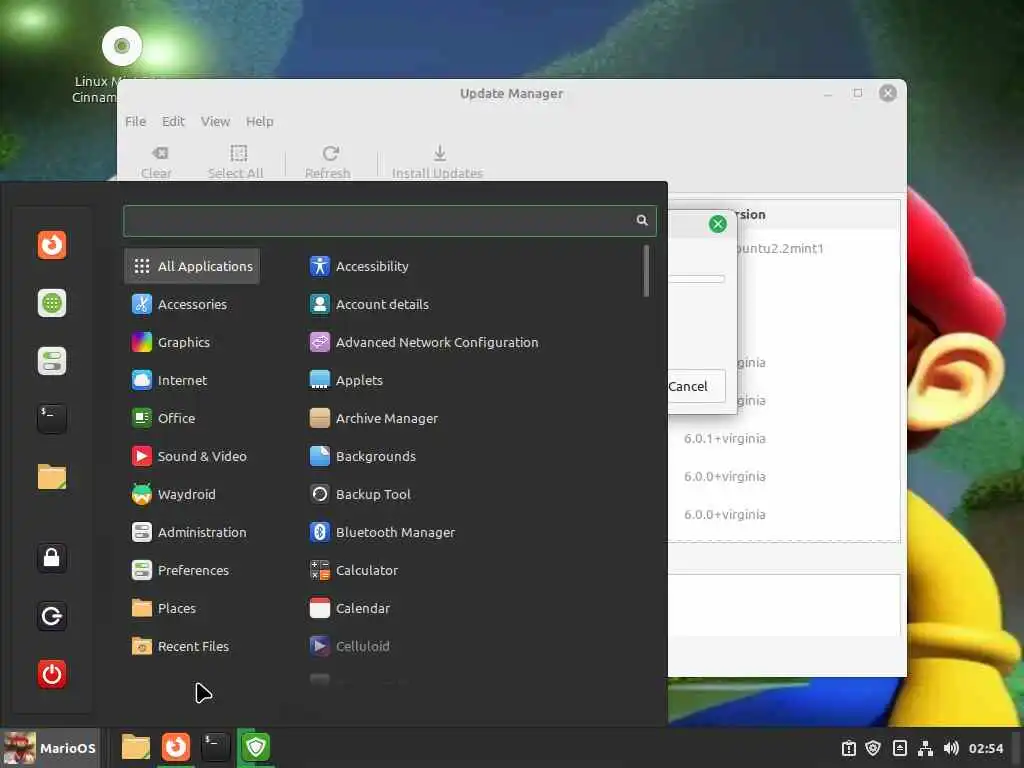Launch the Calculator app
The width and height of the screenshot is (1024, 768).
[354, 570]
